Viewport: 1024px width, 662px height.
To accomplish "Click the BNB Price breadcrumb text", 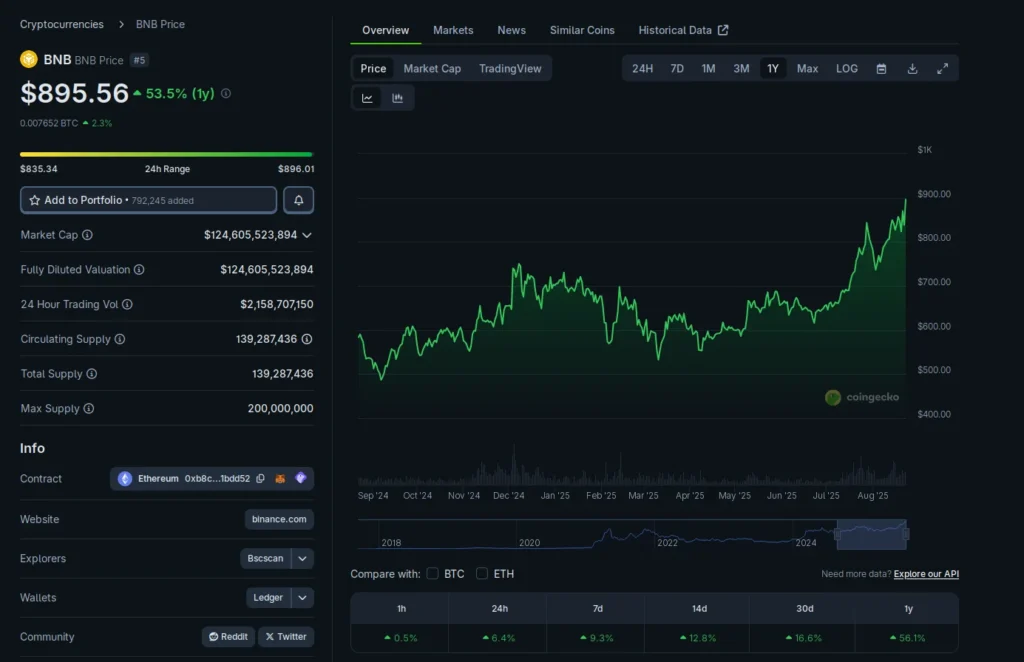I will point(160,24).
